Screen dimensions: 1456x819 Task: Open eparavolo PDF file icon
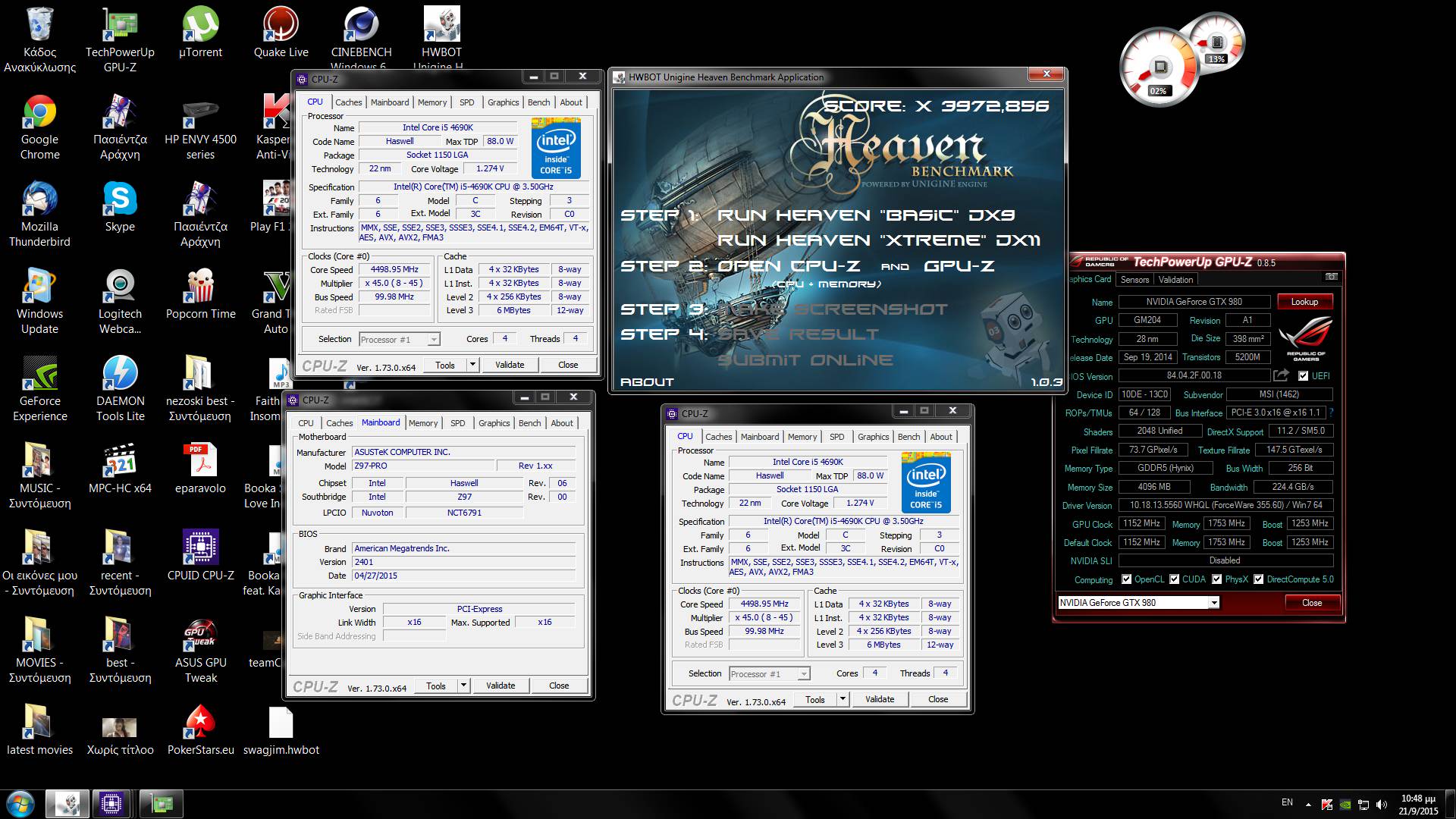[200, 468]
